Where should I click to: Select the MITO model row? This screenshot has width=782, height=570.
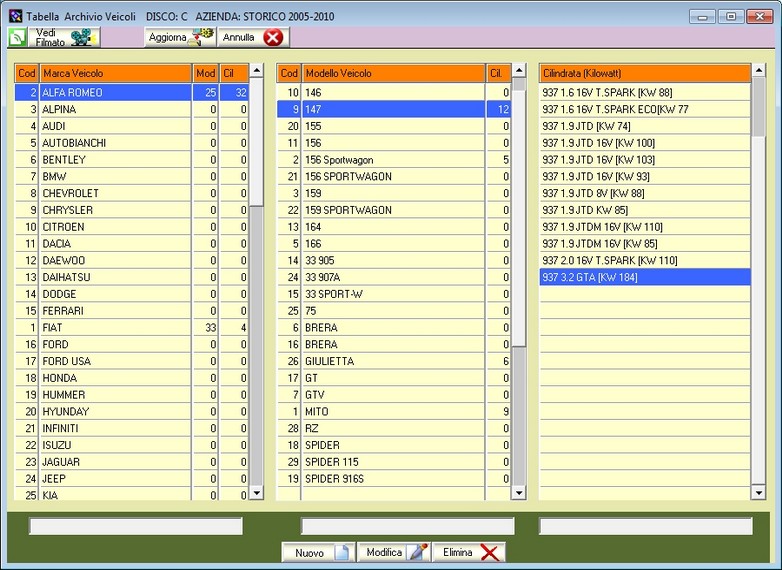pos(394,411)
